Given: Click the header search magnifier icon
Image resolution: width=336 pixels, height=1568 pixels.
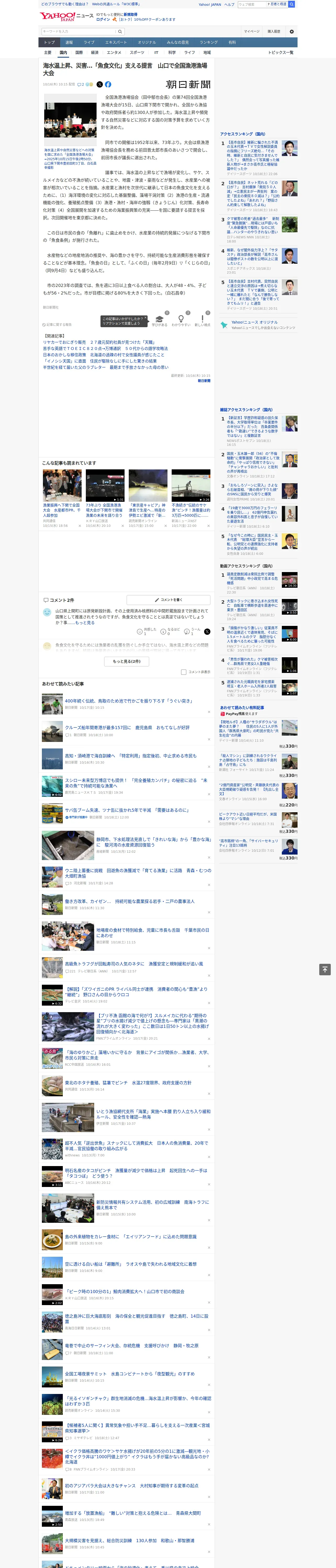Looking at the screenshot, I should click(x=292, y=4).
